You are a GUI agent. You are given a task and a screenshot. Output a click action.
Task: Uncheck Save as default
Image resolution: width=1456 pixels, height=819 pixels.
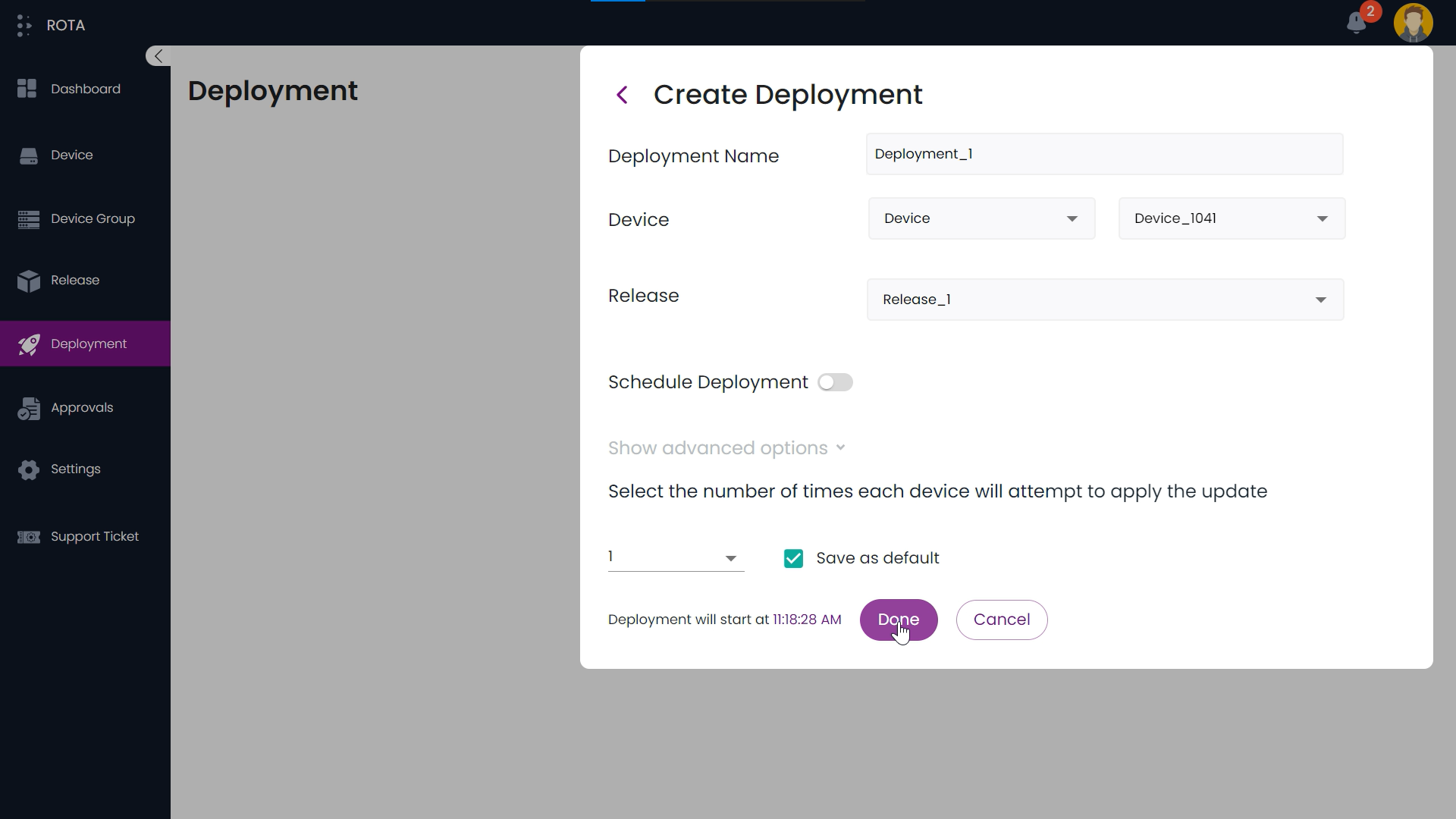[x=792, y=558]
